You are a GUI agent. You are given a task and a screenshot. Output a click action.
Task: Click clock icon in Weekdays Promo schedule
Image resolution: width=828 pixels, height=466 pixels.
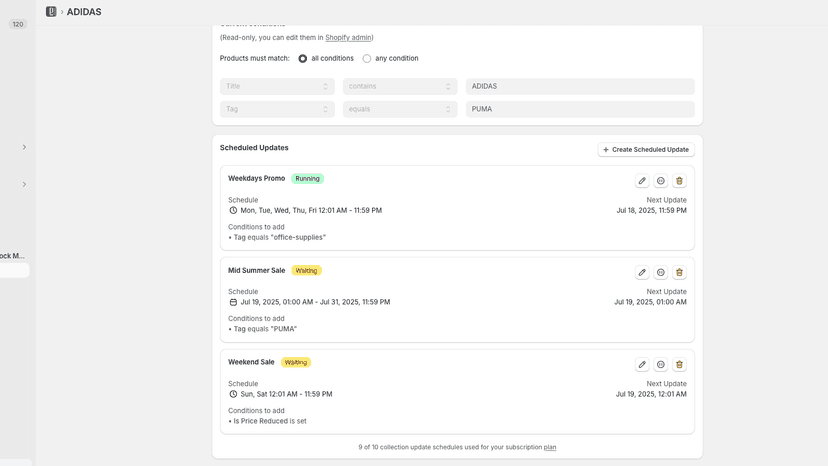coord(233,210)
